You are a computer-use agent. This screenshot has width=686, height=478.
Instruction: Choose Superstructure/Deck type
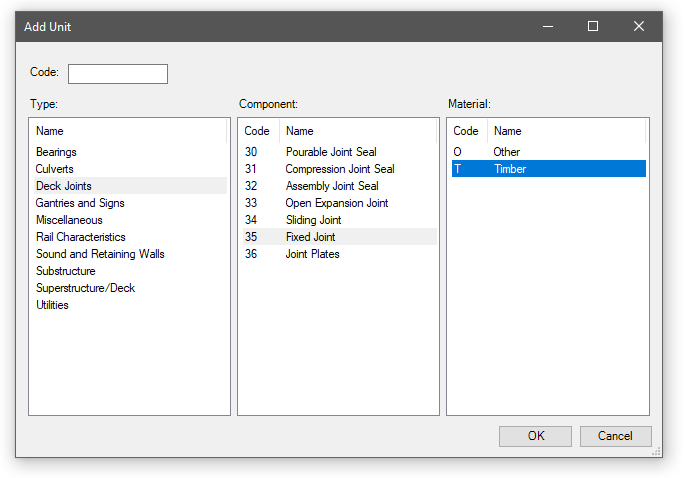coord(85,288)
